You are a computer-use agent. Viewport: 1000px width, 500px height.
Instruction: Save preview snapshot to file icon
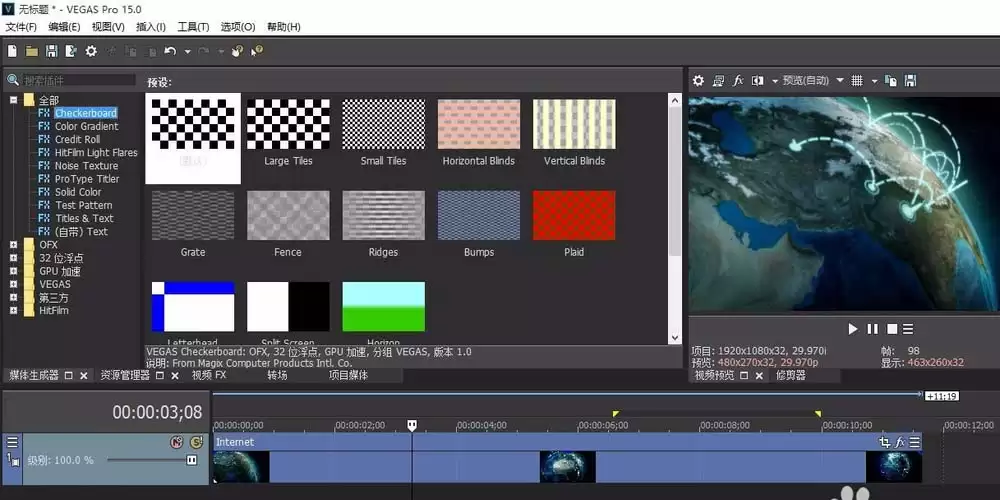(911, 81)
